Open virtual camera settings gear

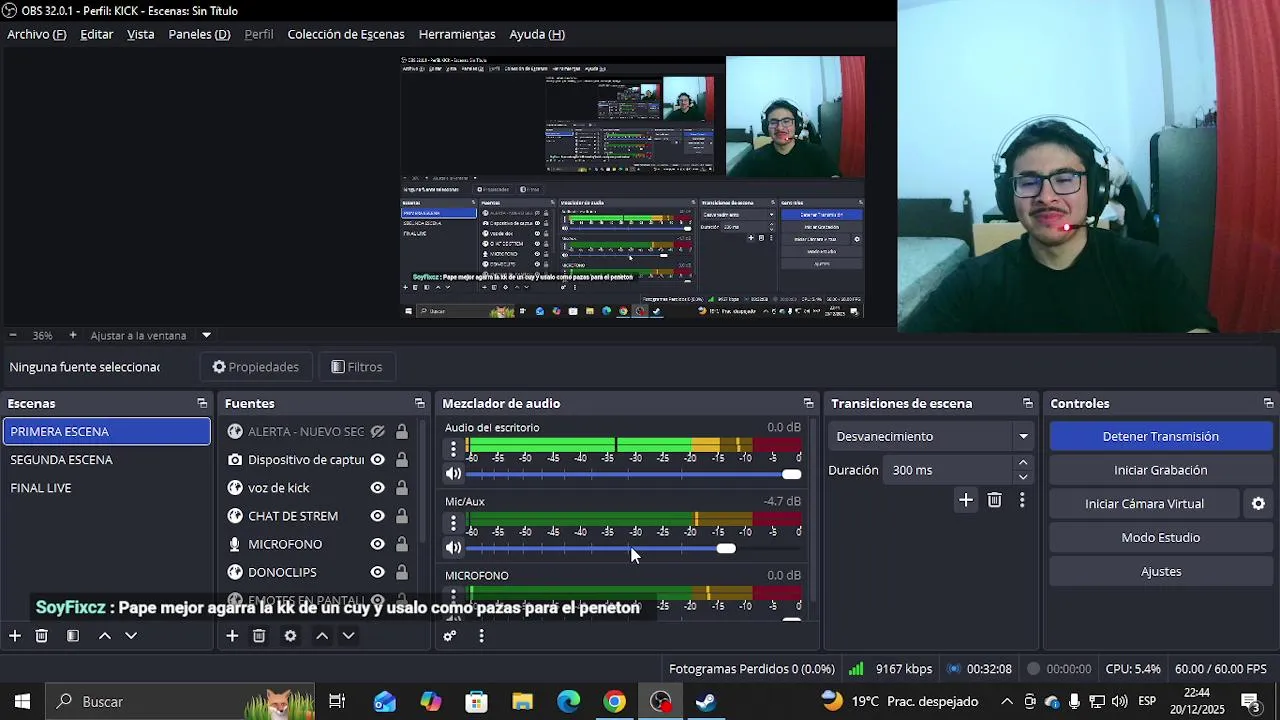pos(1259,504)
